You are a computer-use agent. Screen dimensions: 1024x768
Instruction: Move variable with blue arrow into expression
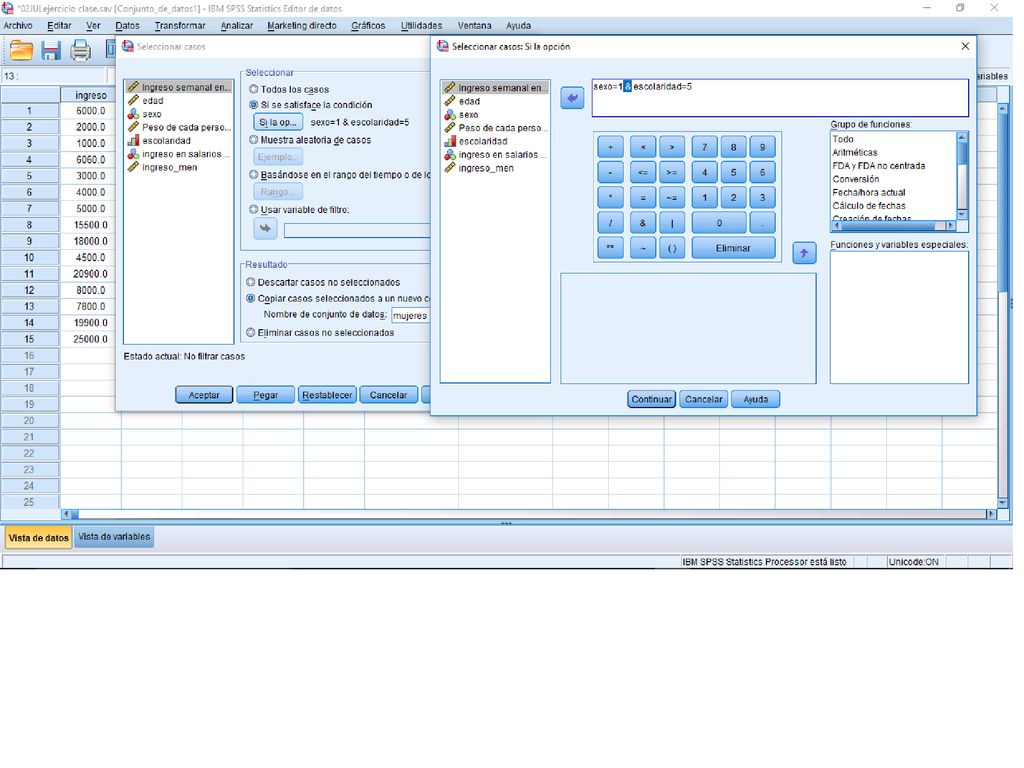click(x=572, y=99)
